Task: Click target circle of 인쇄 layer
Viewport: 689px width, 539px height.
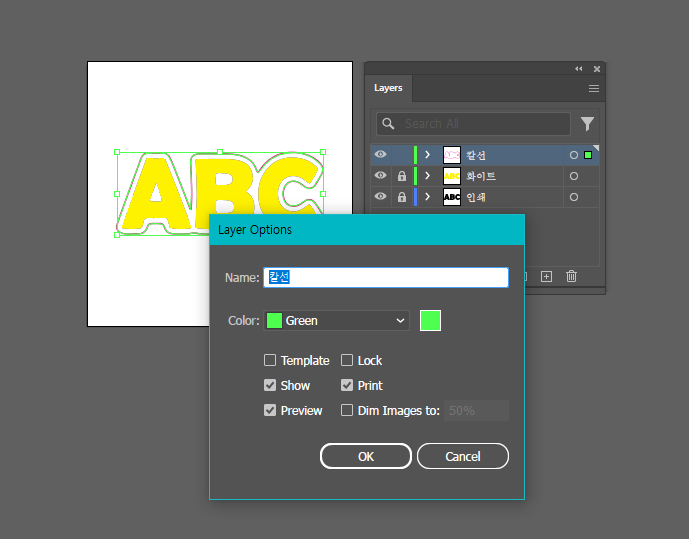Action: coord(573,197)
